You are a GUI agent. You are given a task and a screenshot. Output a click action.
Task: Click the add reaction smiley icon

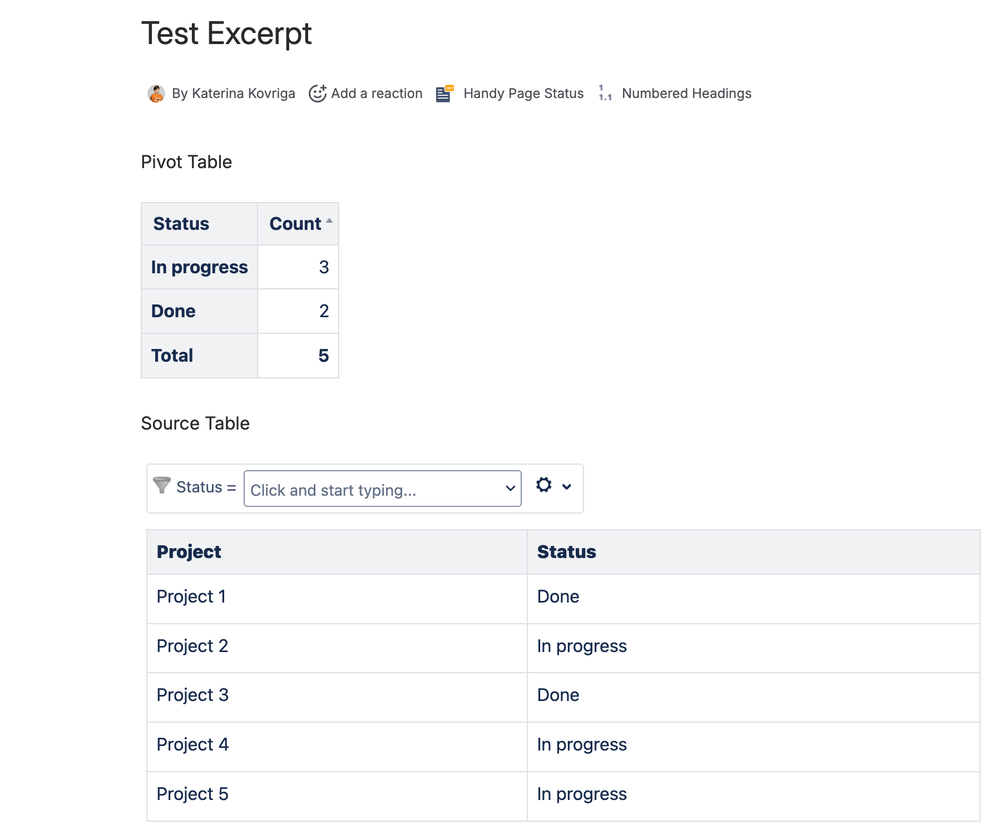click(x=317, y=93)
